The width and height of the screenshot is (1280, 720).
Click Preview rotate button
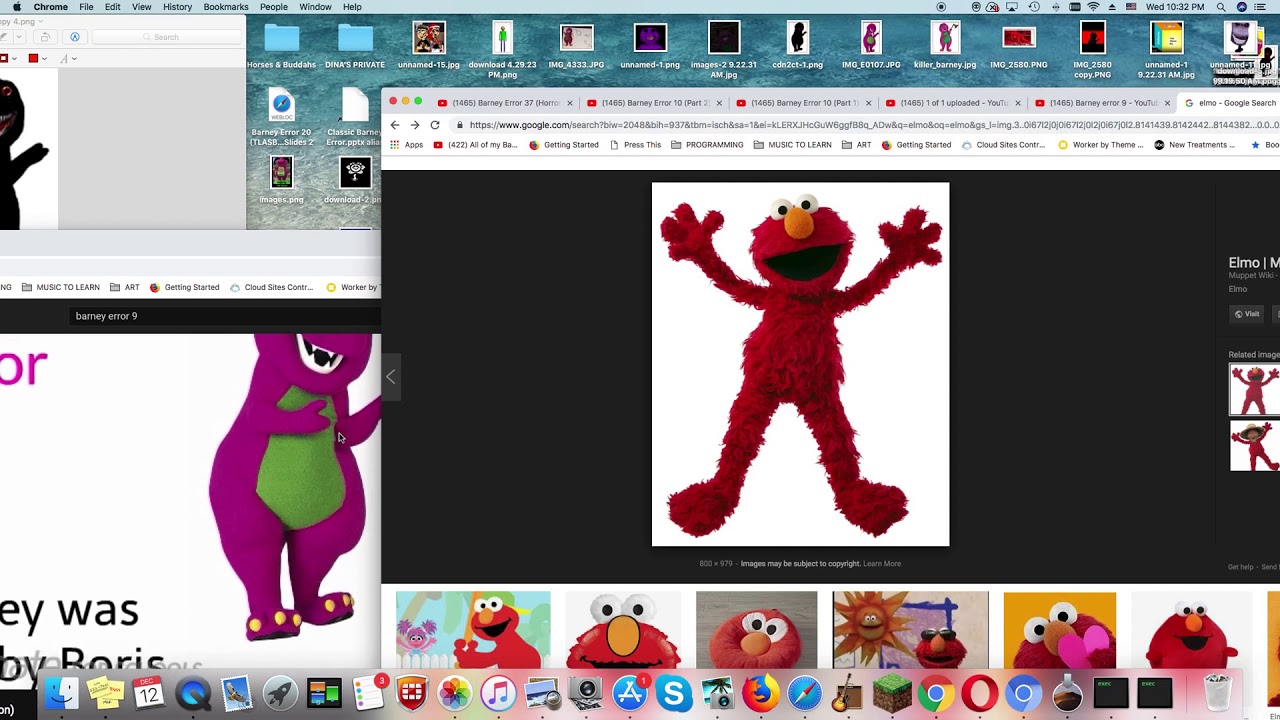tap(45, 37)
